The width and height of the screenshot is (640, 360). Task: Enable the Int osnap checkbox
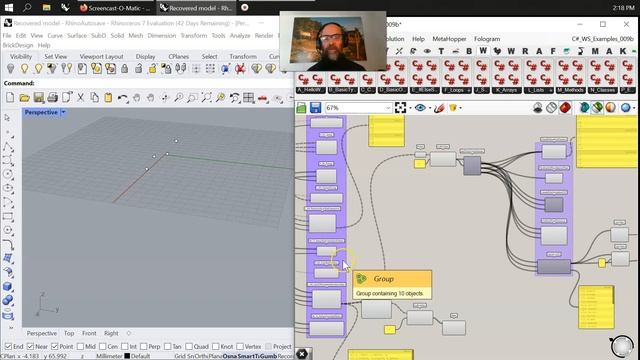[x=124, y=347]
